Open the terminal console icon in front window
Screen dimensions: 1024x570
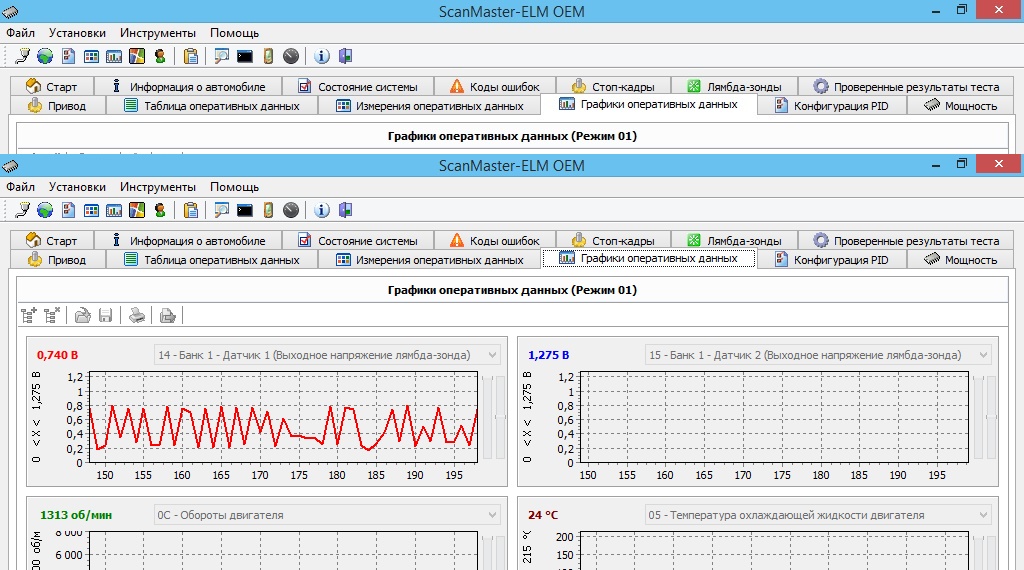(244, 210)
